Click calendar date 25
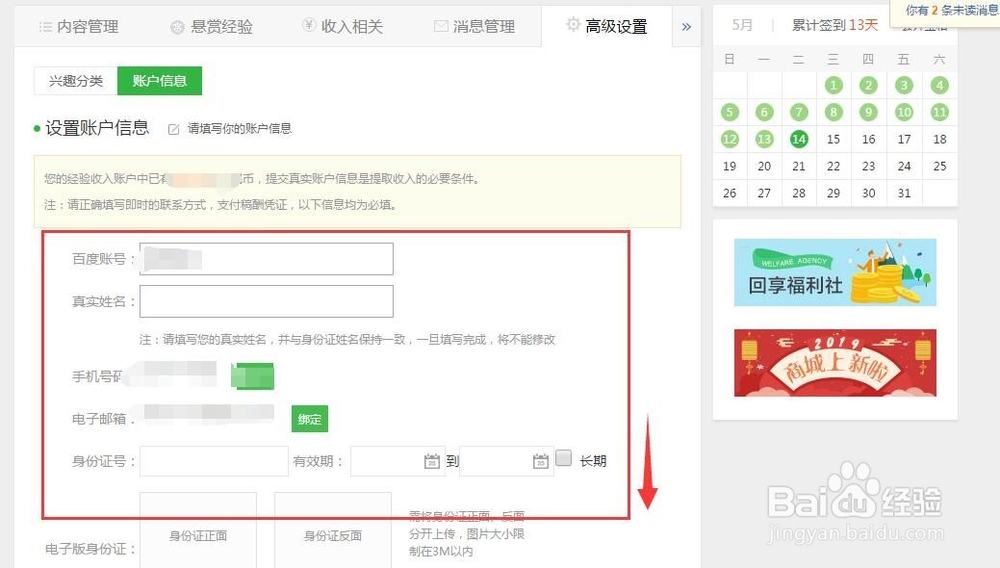 coord(939,166)
